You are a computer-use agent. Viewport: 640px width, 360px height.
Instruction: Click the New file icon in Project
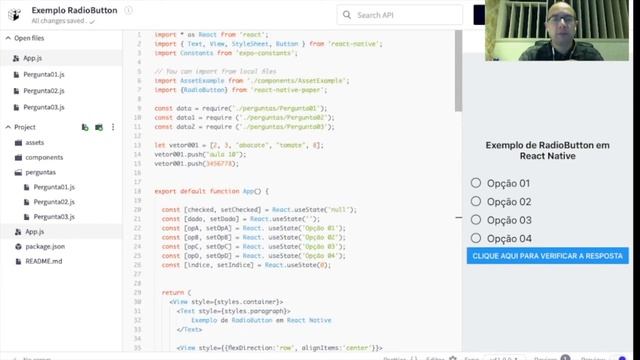pos(85,127)
